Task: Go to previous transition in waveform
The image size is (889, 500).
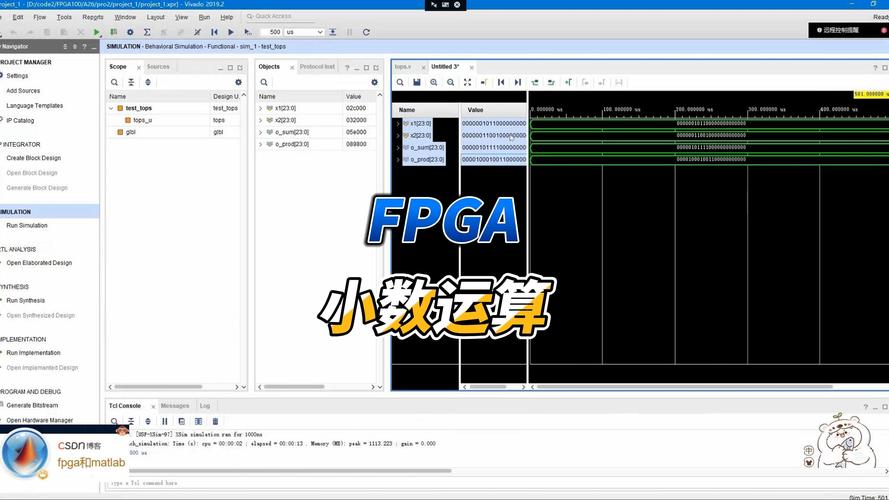Action: (x=535, y=82)
